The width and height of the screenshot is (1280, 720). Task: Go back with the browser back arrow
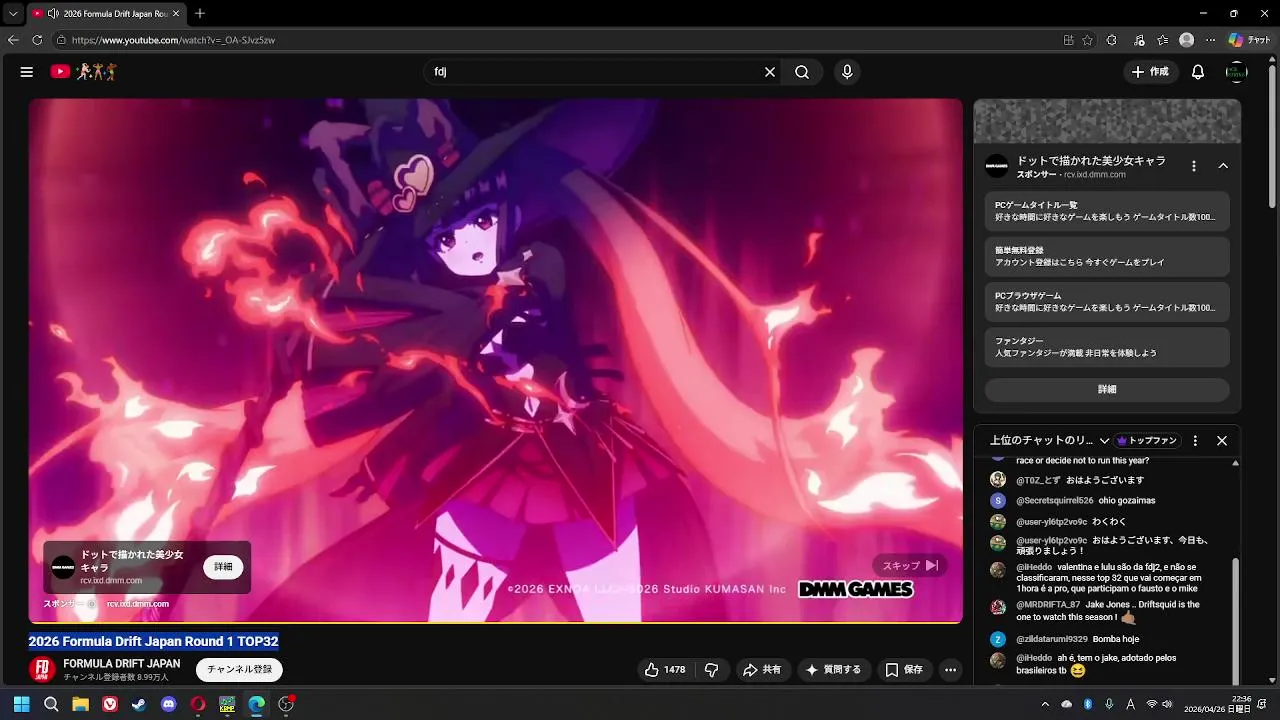tap(13, 40)
